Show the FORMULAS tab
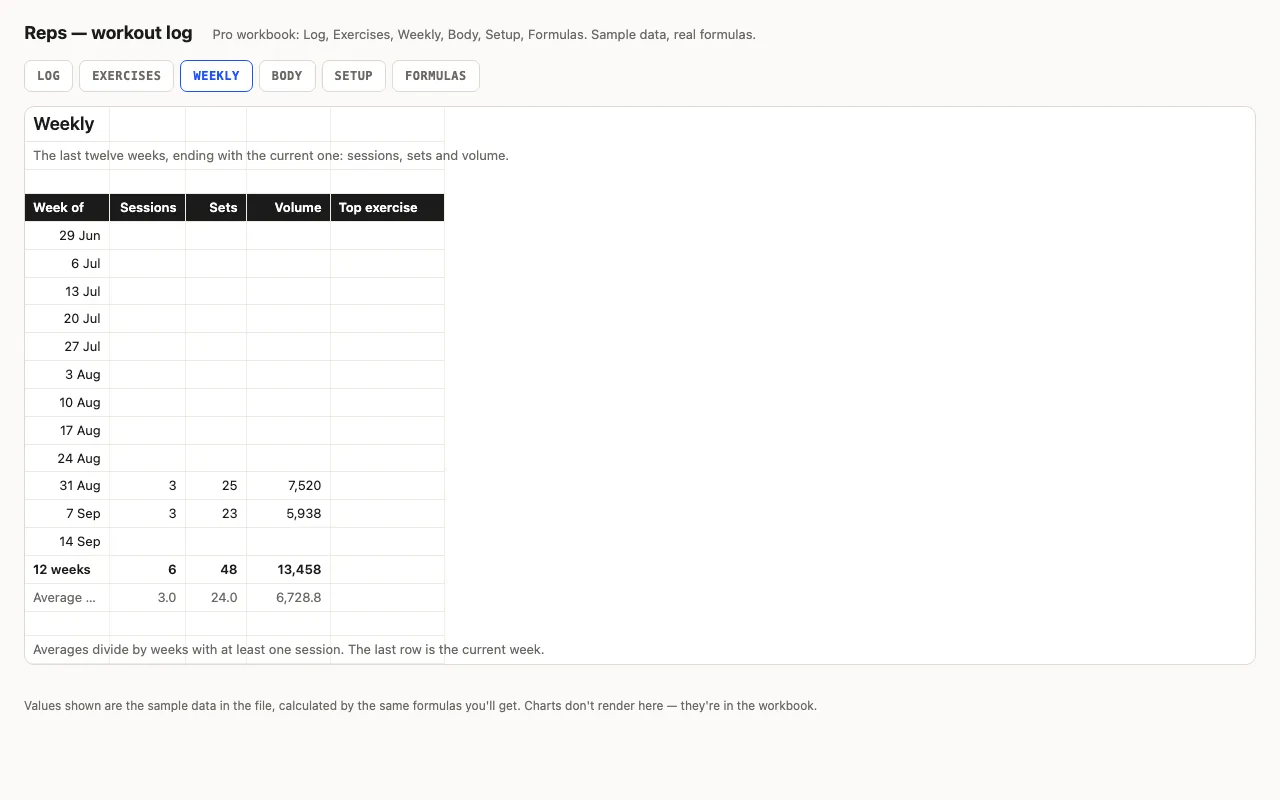 pos(436,76)
